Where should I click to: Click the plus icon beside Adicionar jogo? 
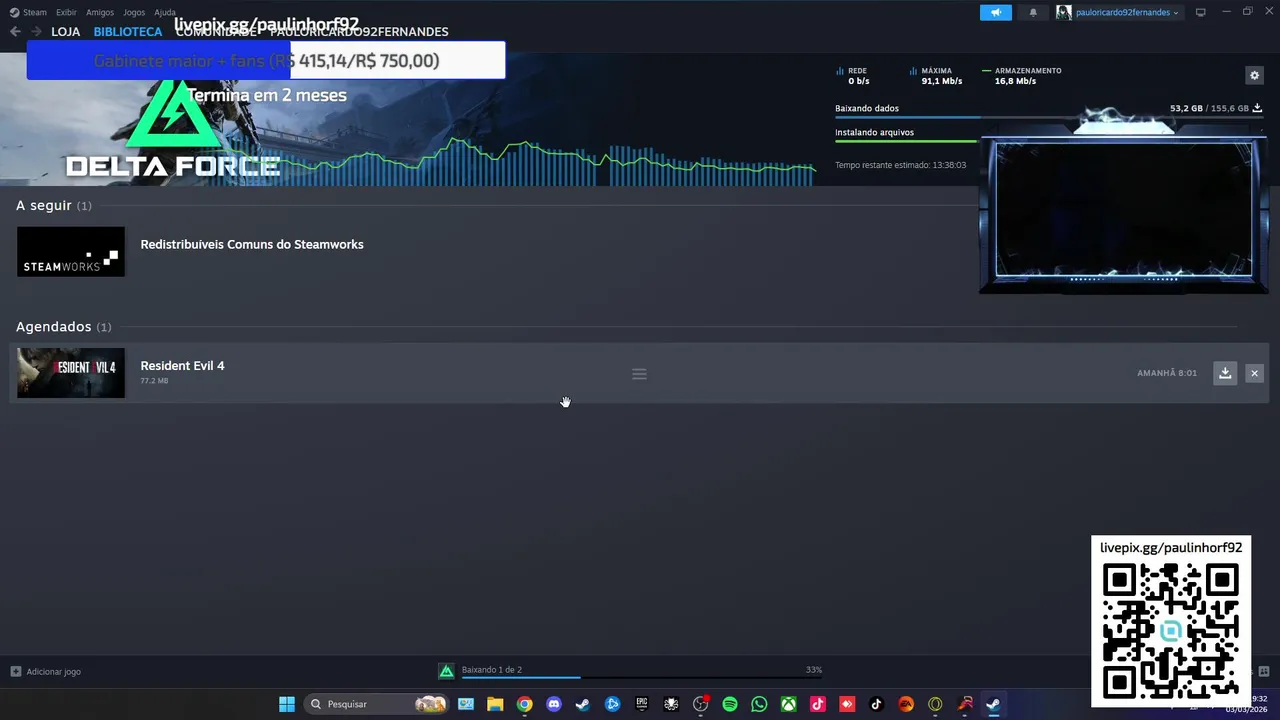15,671
